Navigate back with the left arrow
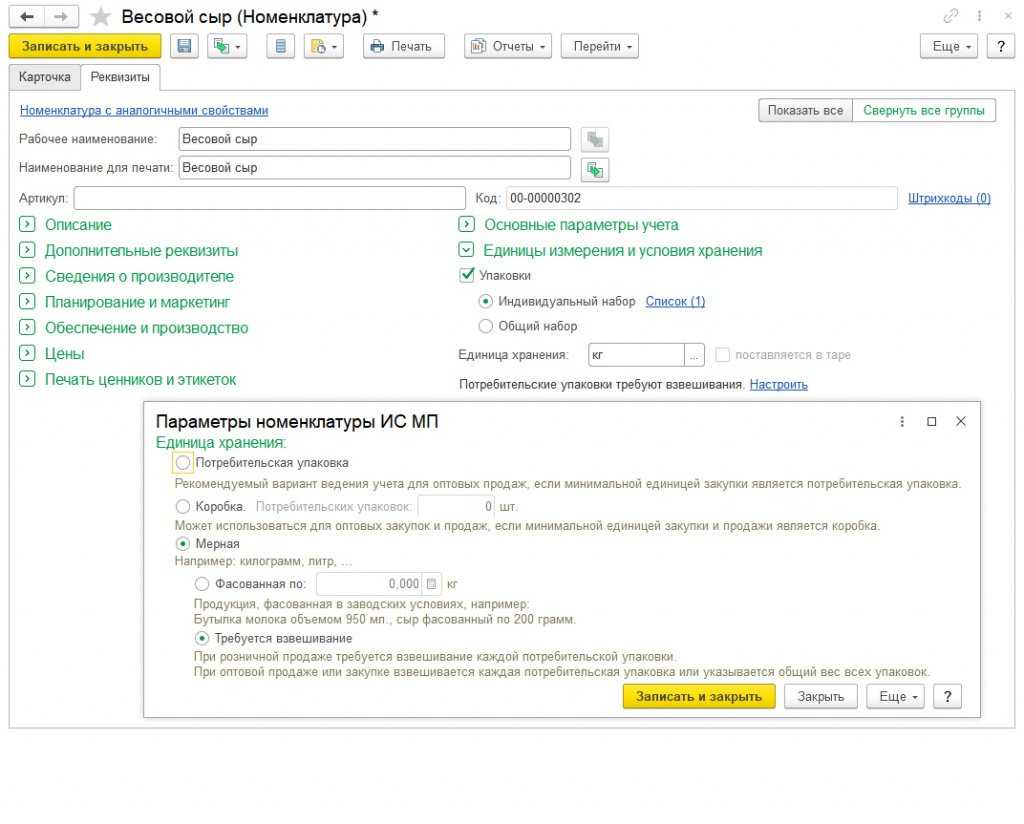 pos(27,17)
